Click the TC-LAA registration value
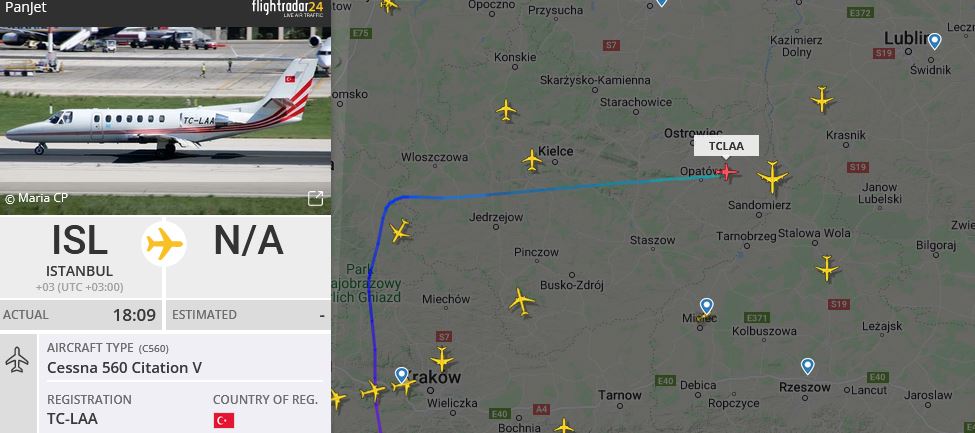 [72, 419]
